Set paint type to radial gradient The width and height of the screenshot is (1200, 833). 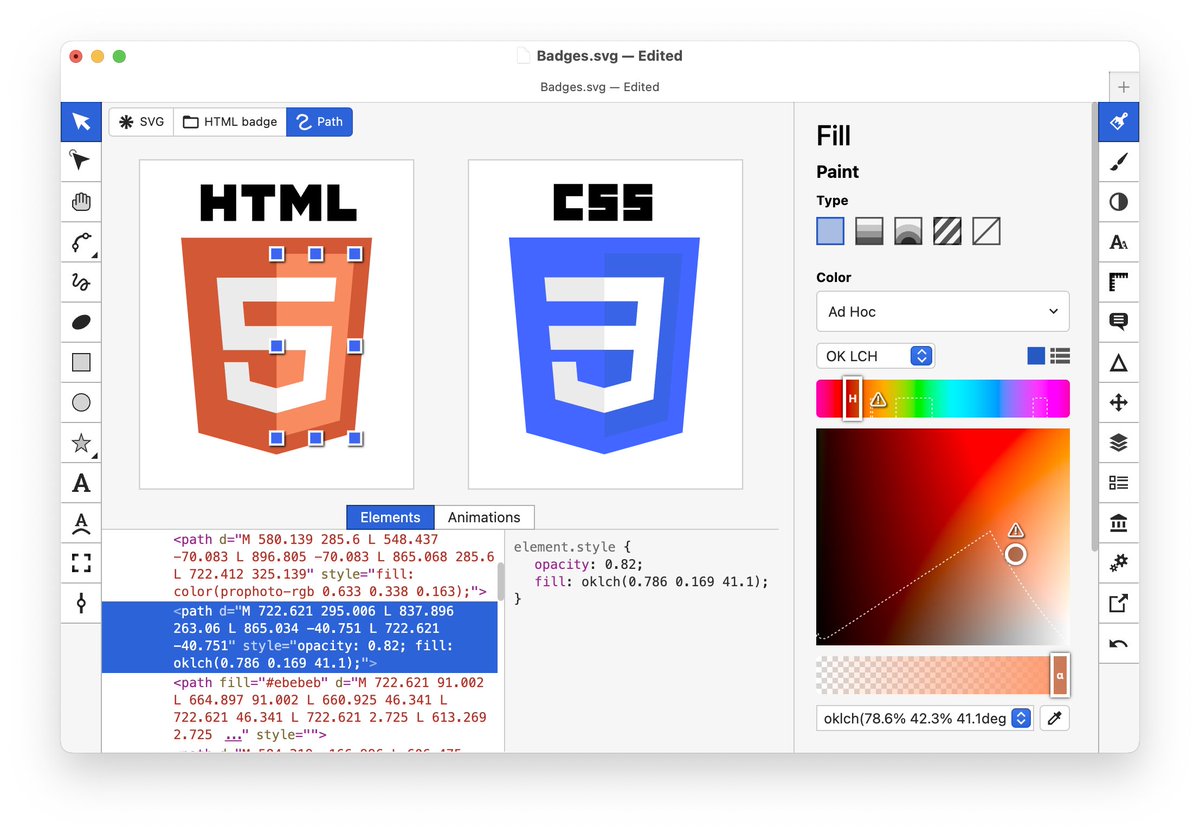click(908, 231)
